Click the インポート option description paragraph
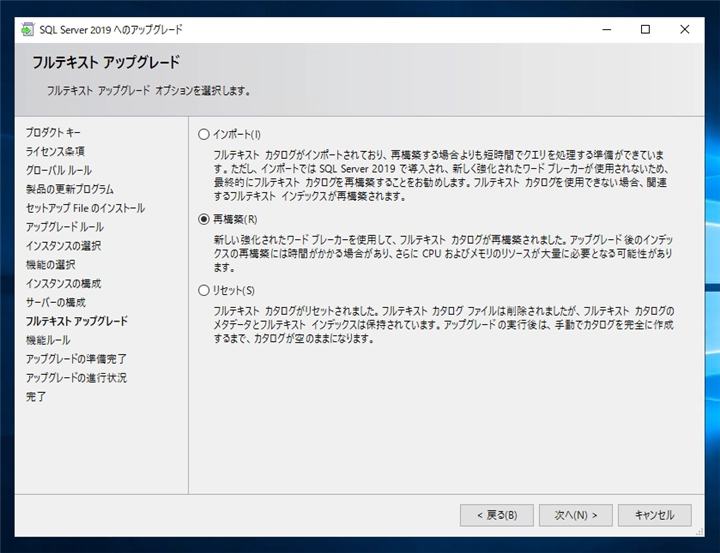Image resolution: width=720 pixels, height=553 pixels. [x=440, y=175]
